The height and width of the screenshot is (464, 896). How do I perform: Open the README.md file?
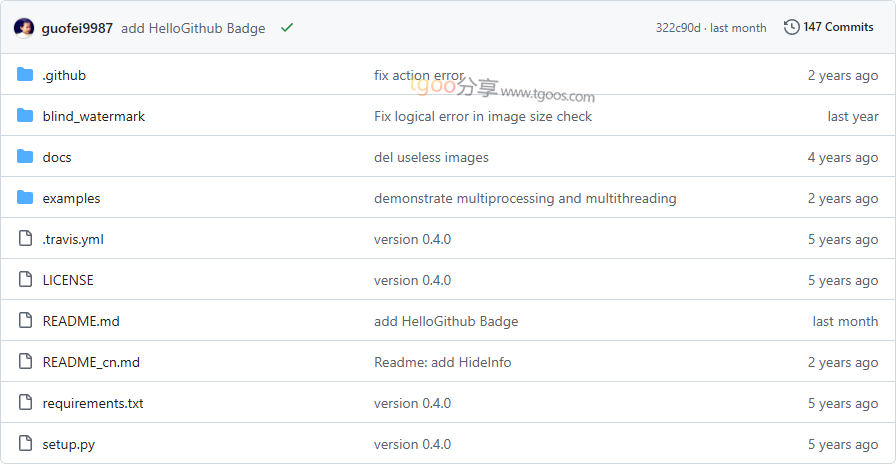(81, 321)
